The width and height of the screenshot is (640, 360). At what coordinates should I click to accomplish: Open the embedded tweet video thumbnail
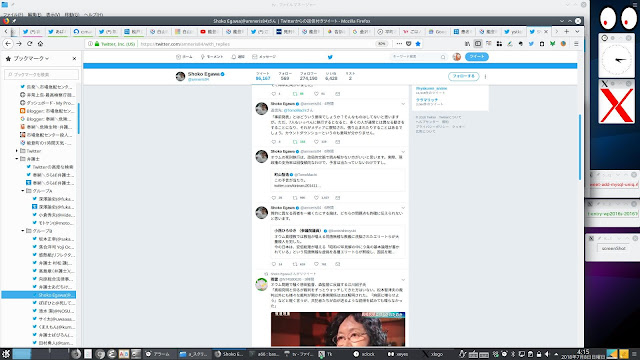[x=338, y=329]
